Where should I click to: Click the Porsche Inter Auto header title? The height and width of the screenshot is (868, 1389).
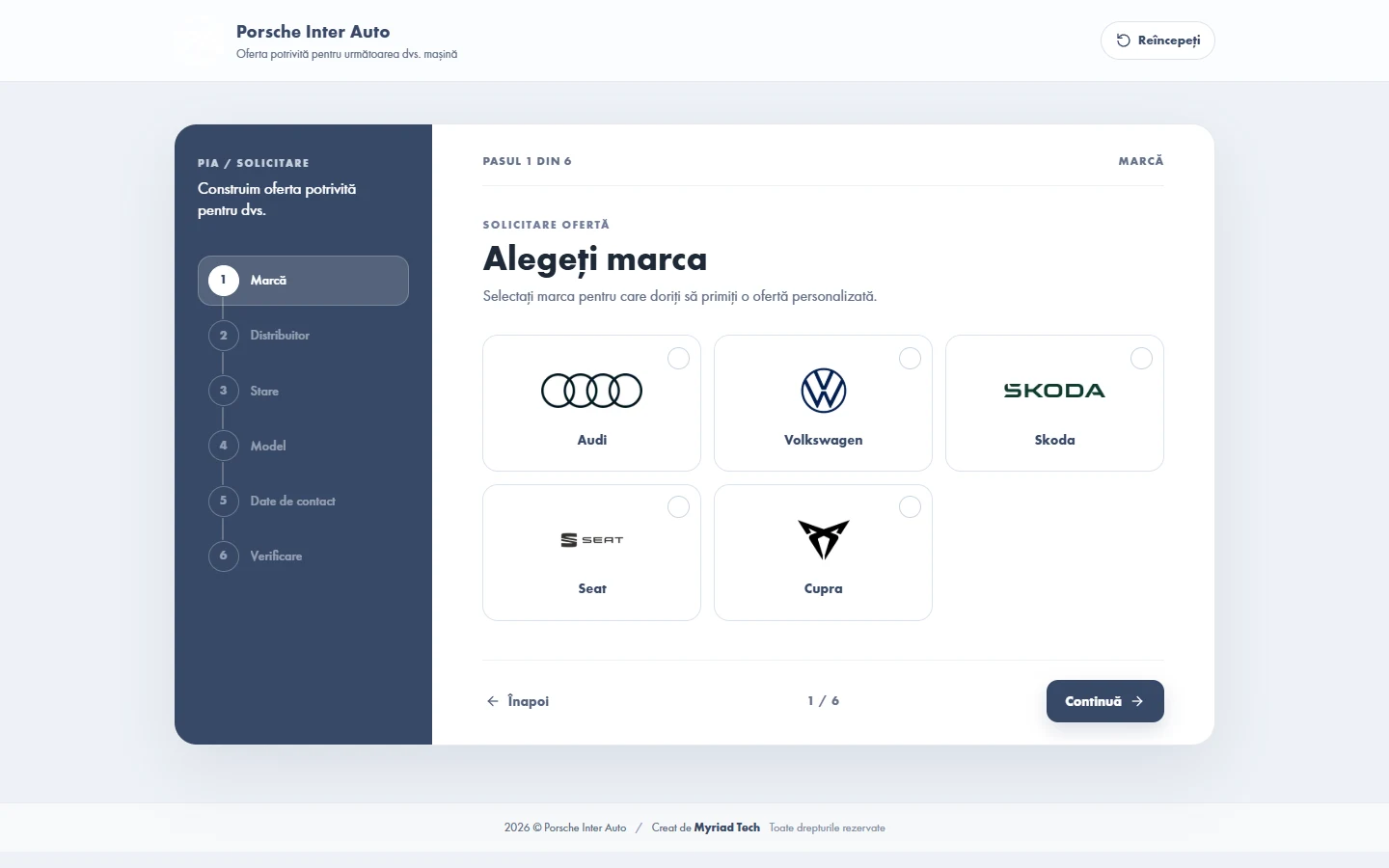(x=313, y=32)
